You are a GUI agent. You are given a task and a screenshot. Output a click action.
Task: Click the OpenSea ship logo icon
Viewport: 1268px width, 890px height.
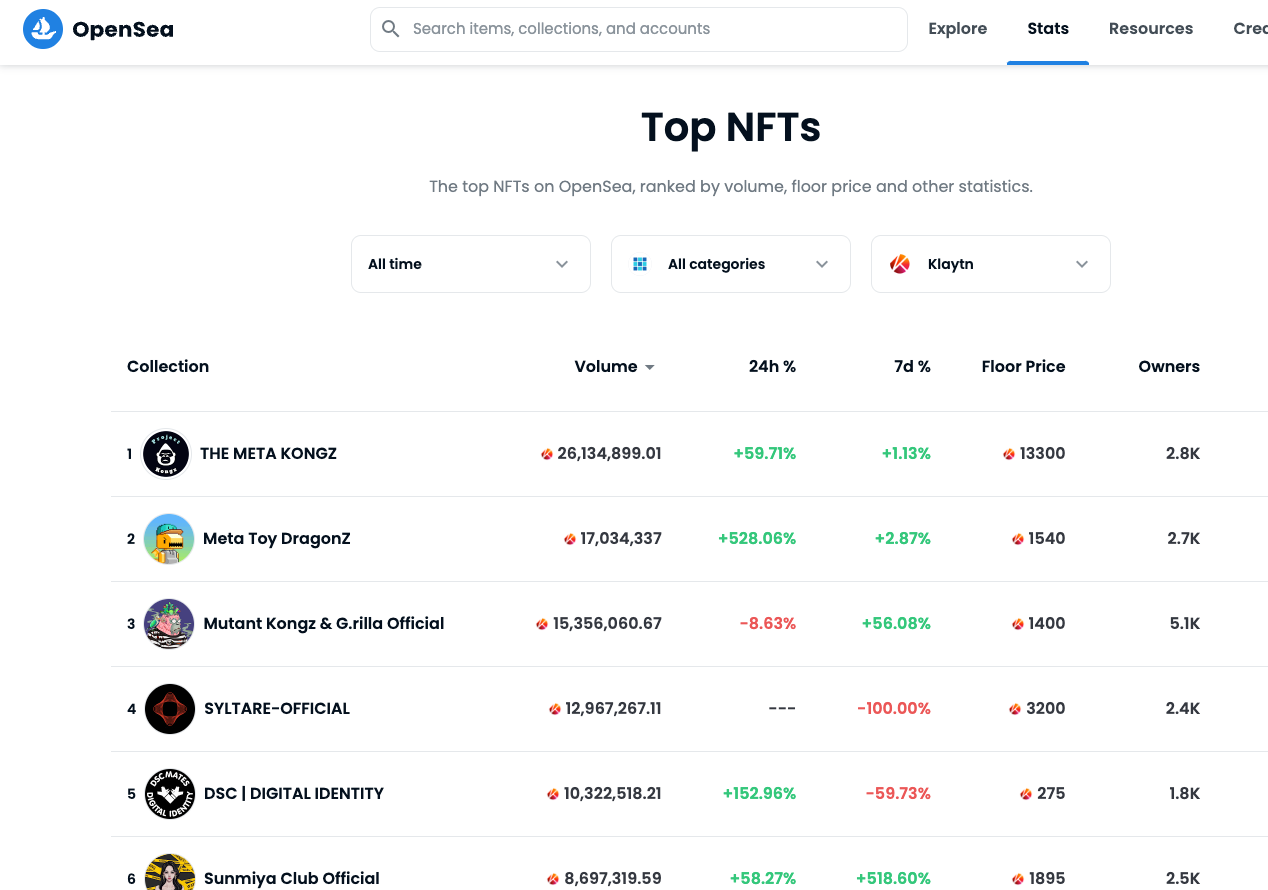click(43, 29)
